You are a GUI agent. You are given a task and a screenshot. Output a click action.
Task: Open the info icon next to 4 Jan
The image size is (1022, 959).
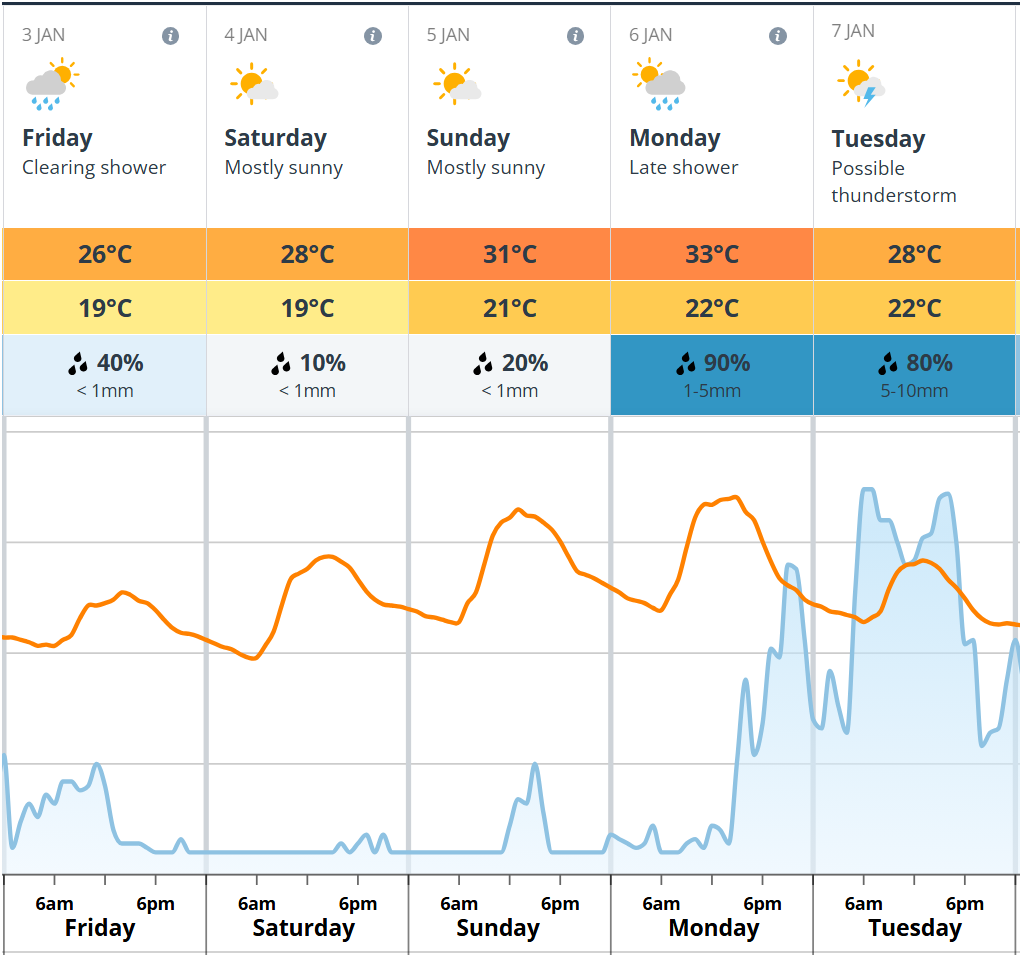click(x=373, y=36)
